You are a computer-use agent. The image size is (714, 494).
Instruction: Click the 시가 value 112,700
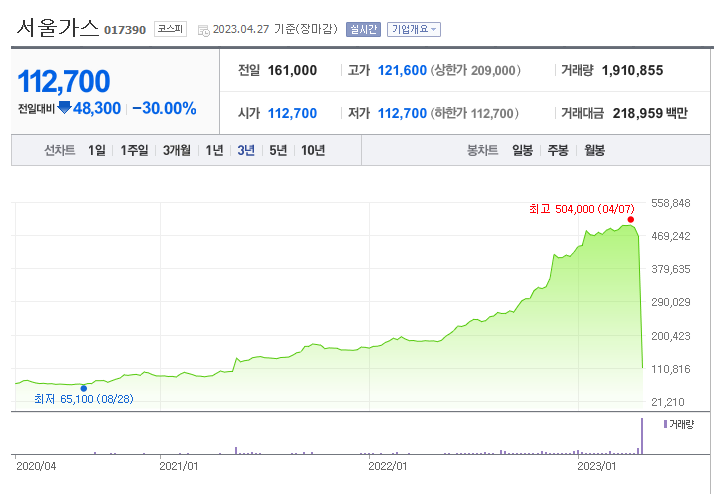pyautogui.click(x=292, y=113)
